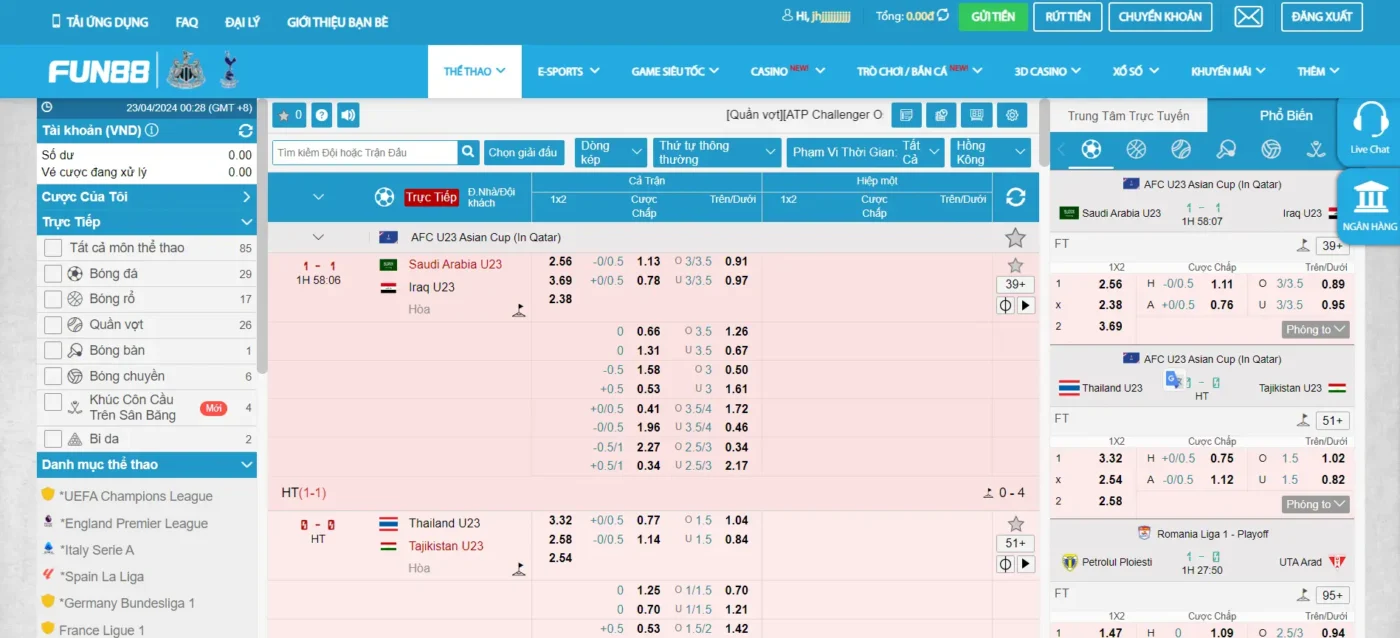The image size is (1400, 638).
Task: Select ice hockey icon in live center
Action: coord(1316,149)
